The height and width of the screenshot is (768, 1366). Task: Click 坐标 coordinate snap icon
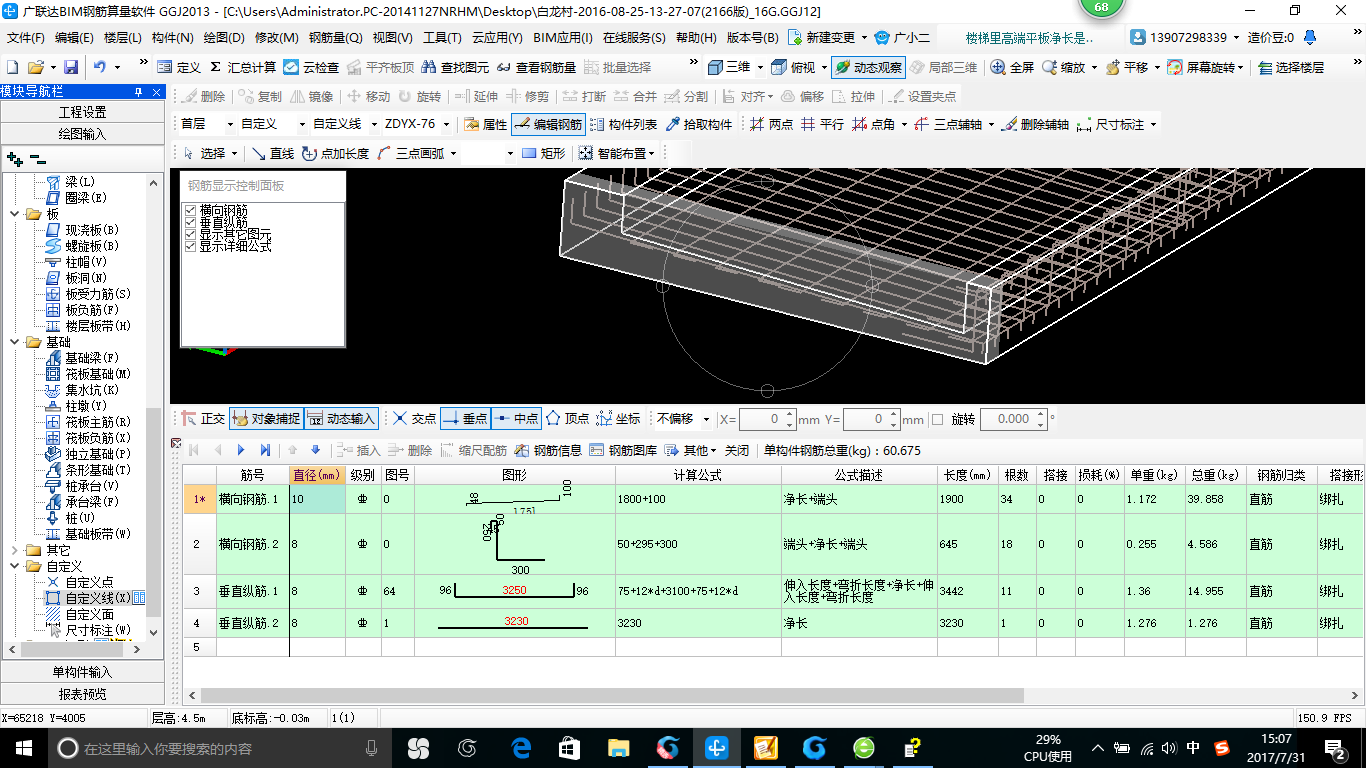618,419
